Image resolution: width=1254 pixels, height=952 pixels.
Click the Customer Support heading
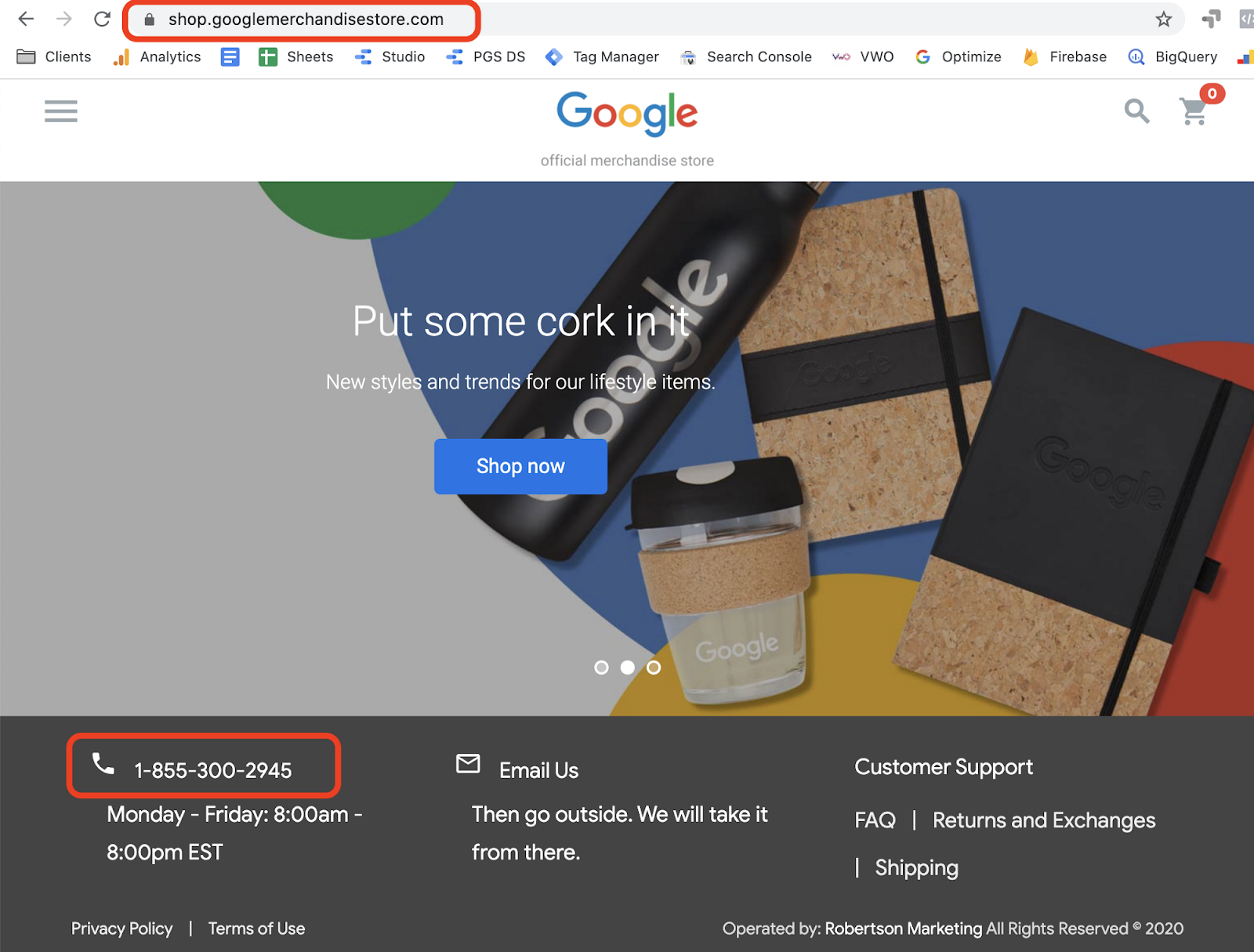pos(944,767)
